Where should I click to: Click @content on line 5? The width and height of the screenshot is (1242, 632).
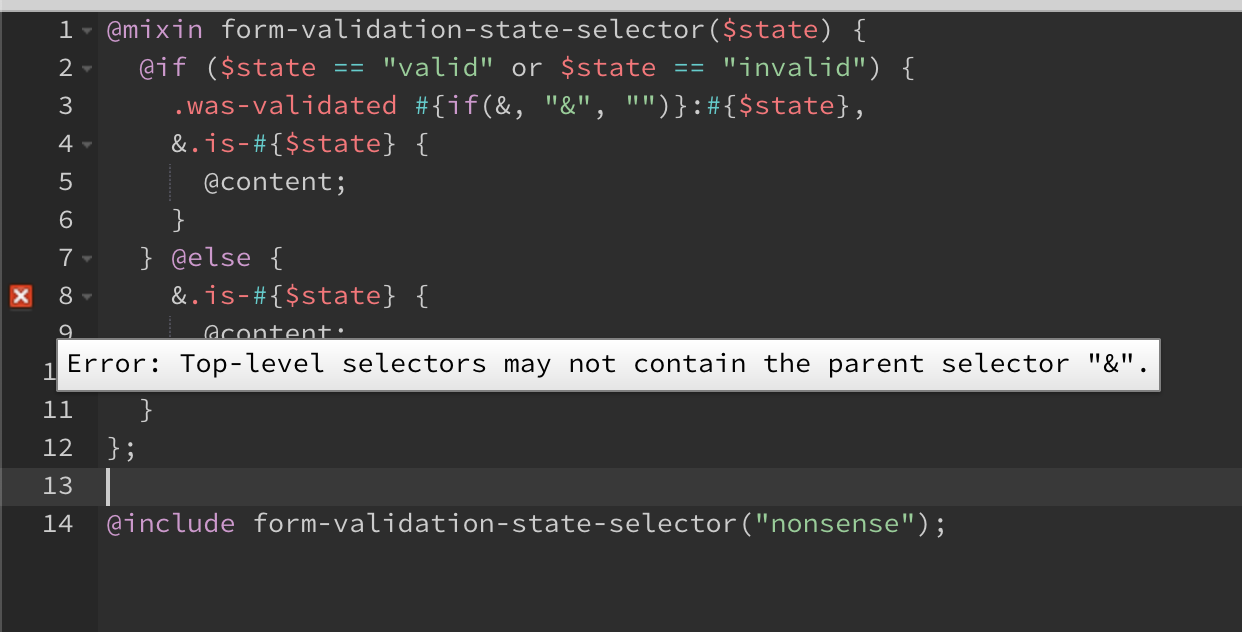(x=276, y=181)
